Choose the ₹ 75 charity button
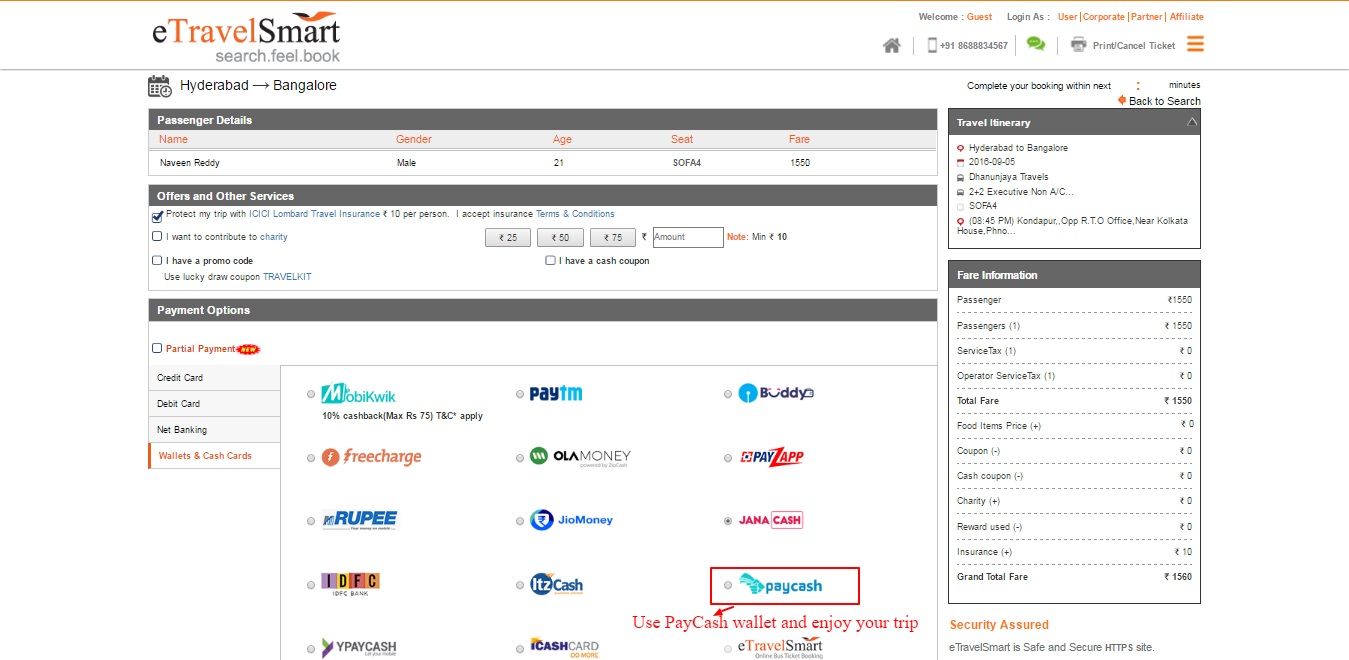This screenshot has height=660, width=1349. pos(613,238)
